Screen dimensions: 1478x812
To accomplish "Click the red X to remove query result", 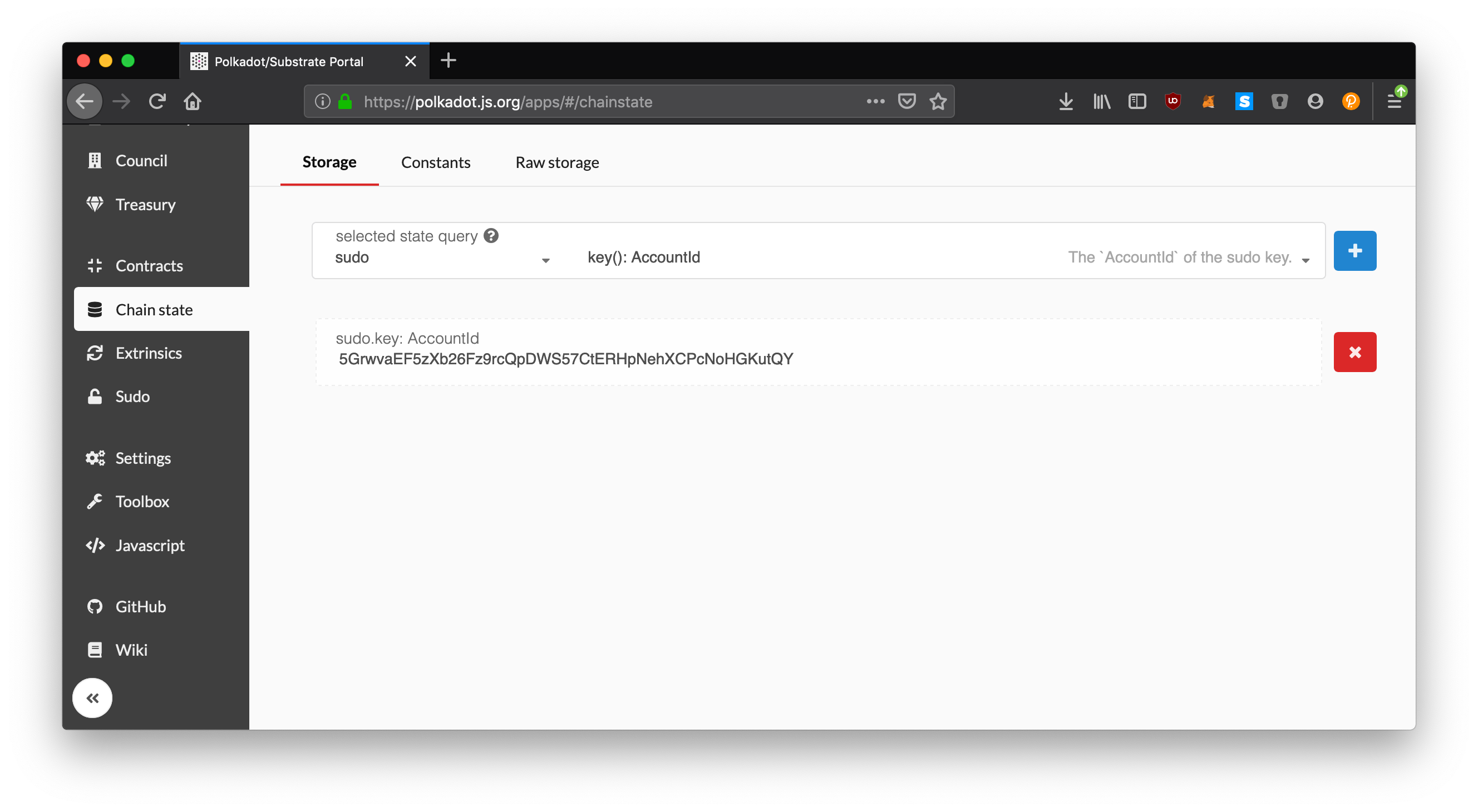I will click(x=1355, y=352).
